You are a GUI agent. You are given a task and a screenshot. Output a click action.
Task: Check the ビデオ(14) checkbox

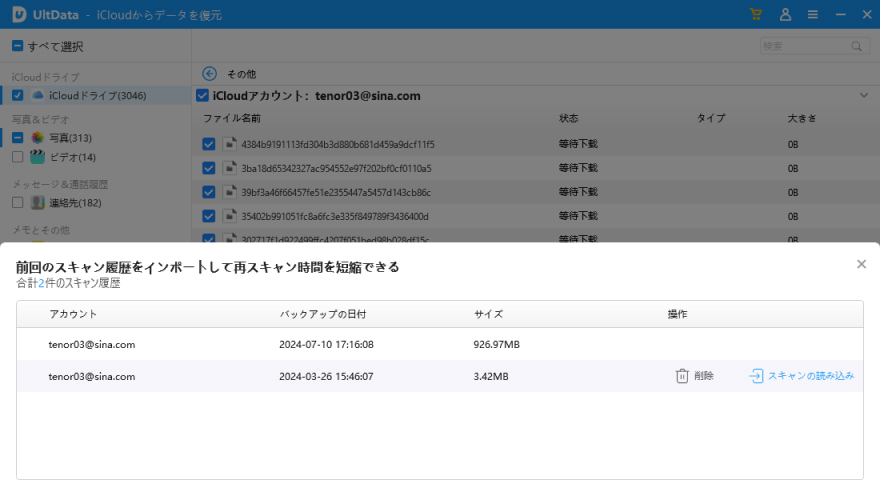pos(17,157)
